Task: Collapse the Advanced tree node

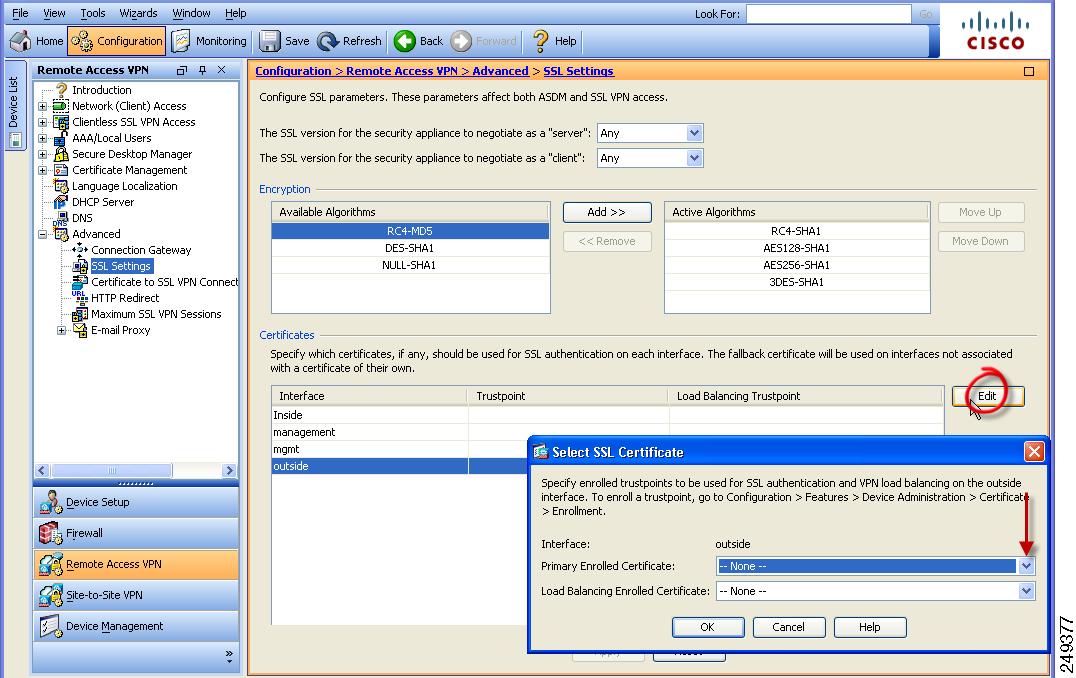Action: click(x=43, y=234)
